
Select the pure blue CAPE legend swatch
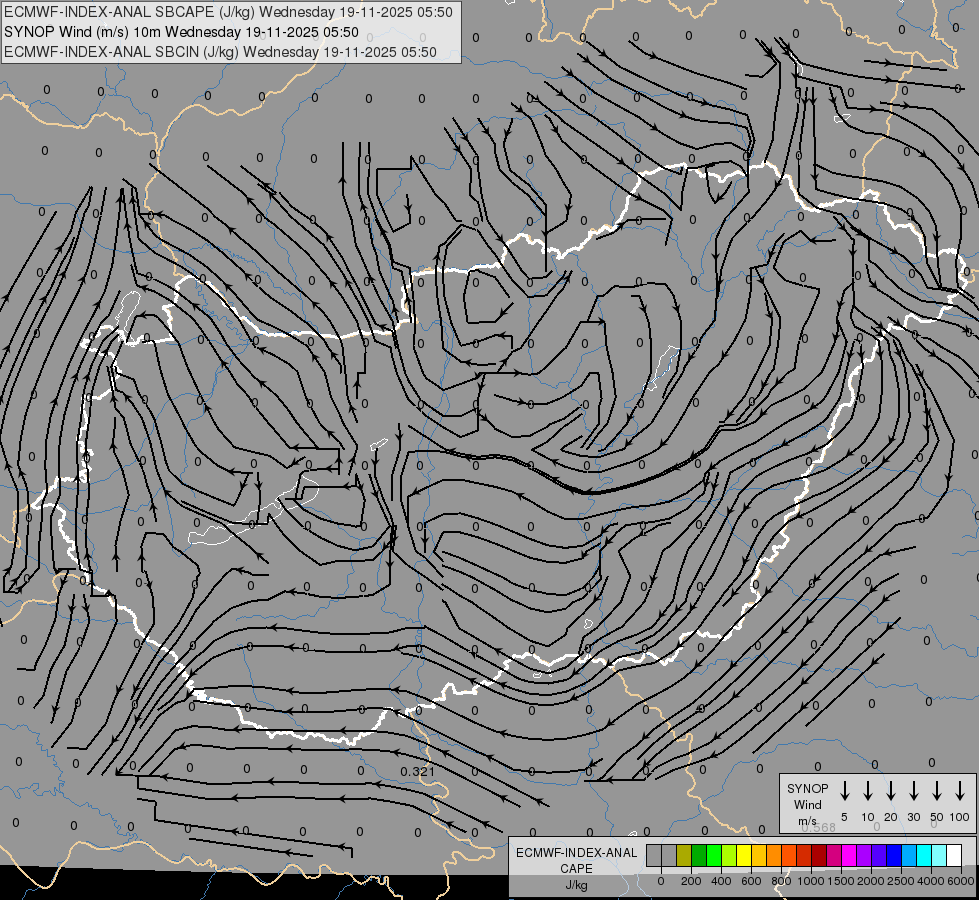point(893,855)
